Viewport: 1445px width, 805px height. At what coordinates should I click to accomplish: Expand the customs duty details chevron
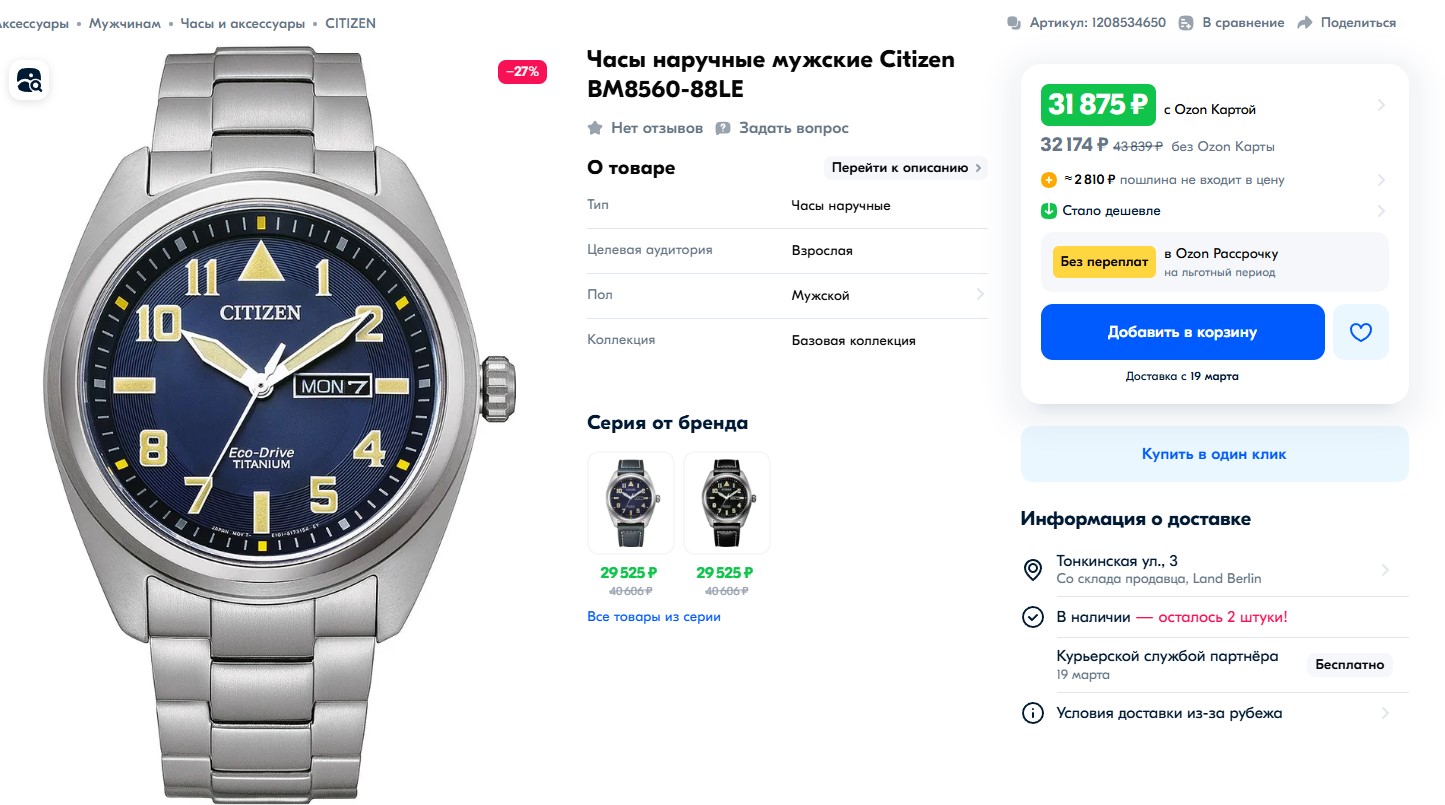pyautogui.click(x=1382, y=180)
